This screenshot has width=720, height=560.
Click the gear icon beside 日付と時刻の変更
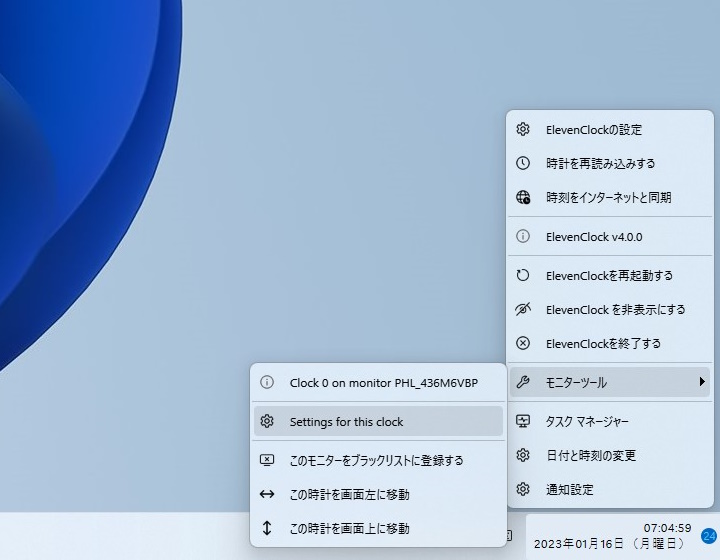point(523,455)
